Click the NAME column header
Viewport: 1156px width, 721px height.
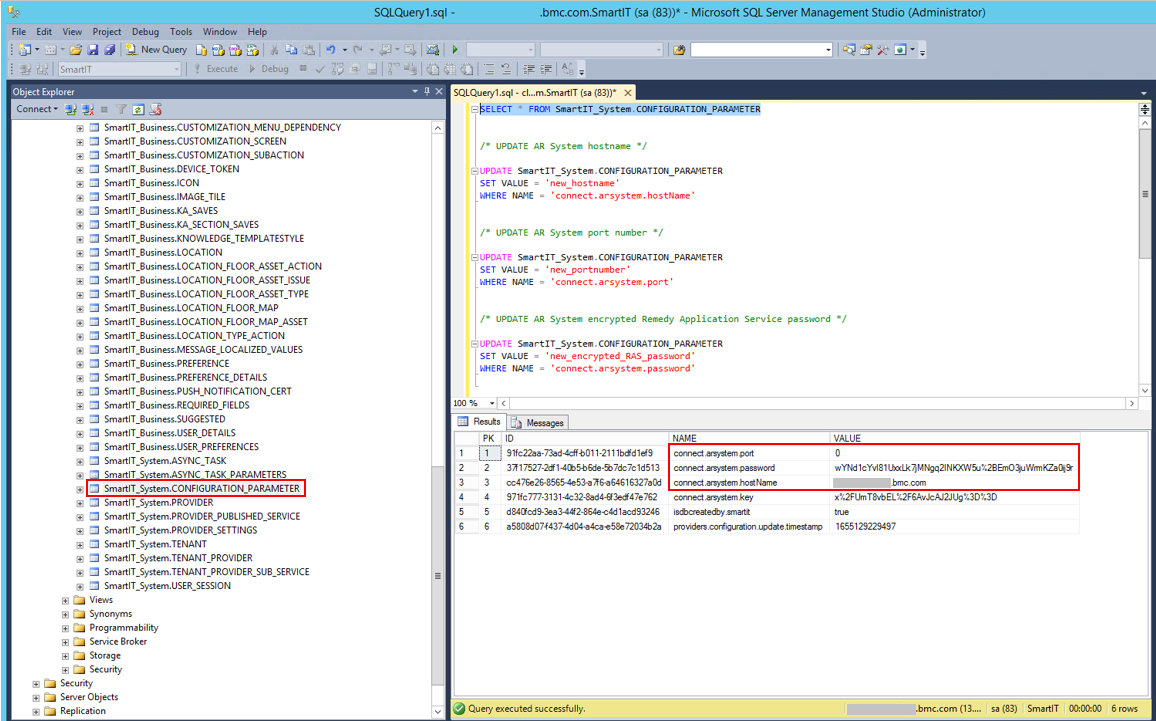click(x=749, y=438)
